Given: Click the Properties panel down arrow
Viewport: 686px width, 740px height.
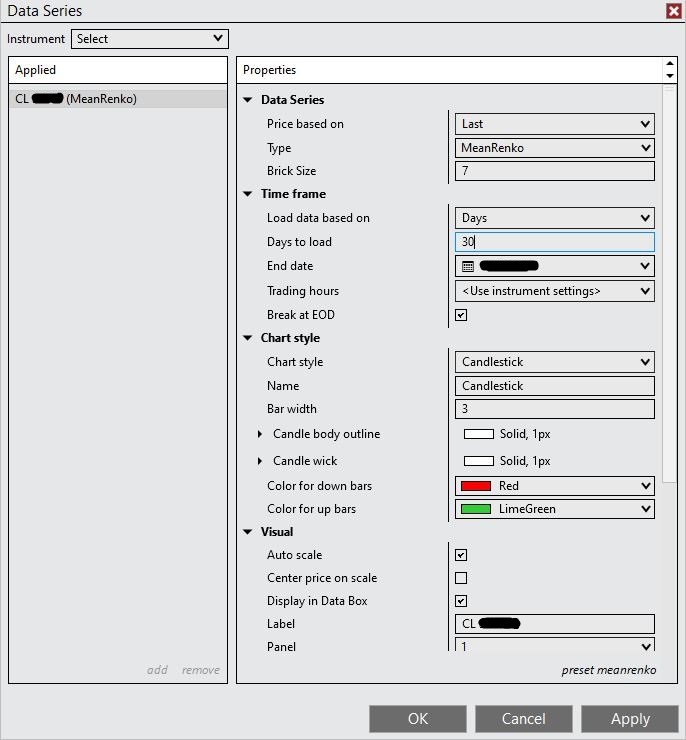Looking at the screenshot, I should (x=669, y=76).
